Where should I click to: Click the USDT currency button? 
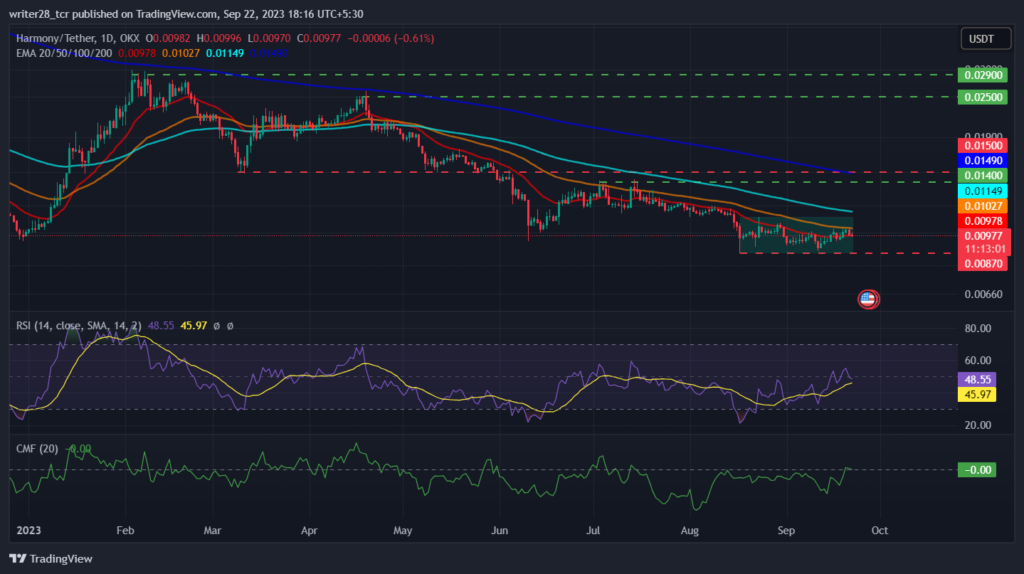click(985, 39)
